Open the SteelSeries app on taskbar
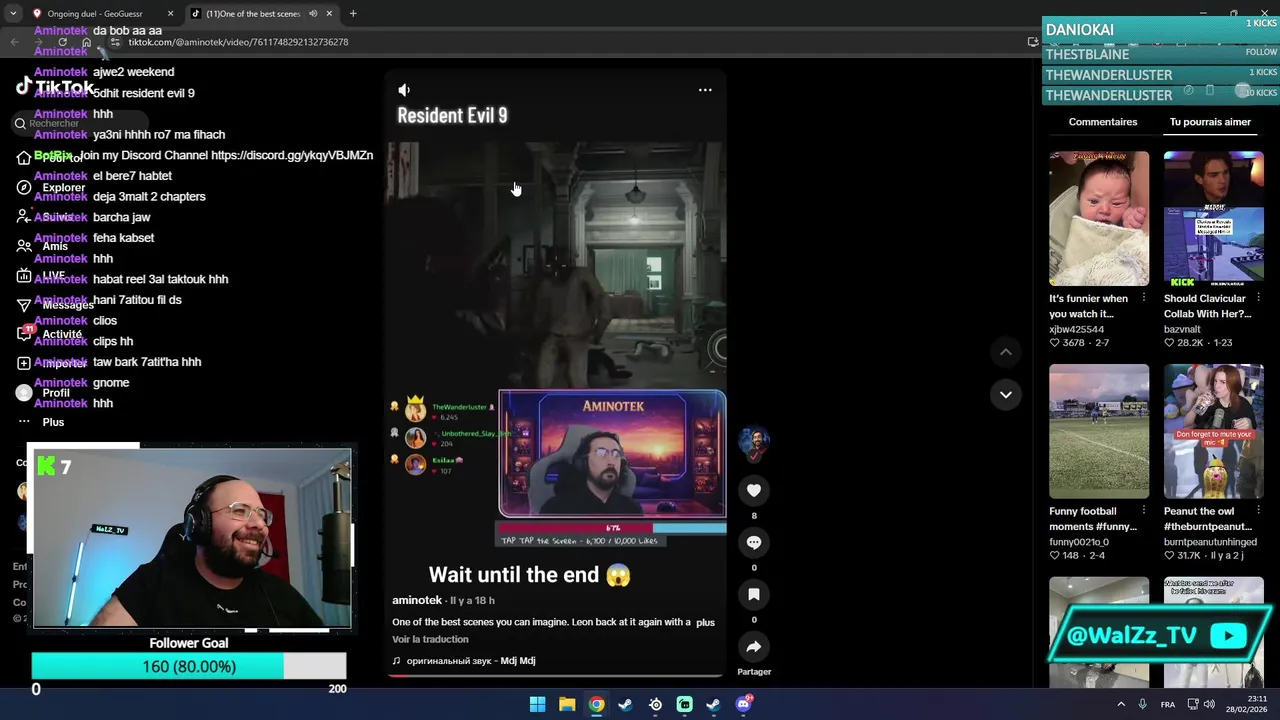 [655, 705]
